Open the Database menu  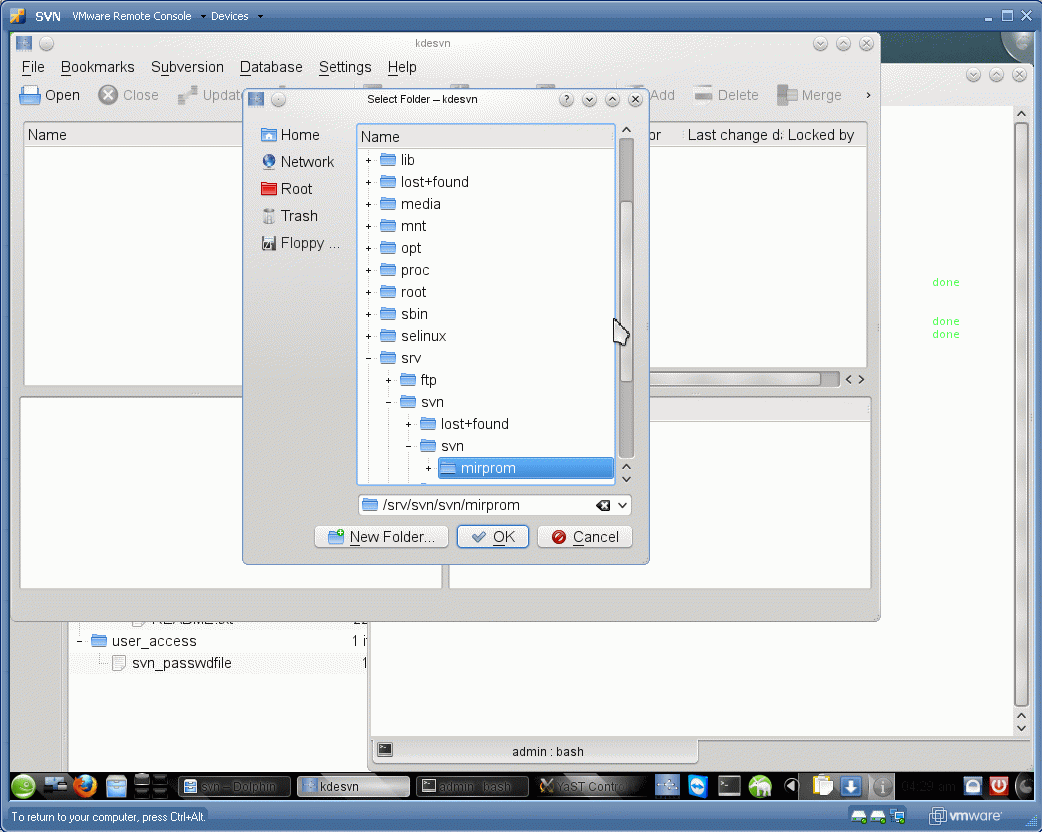point(271,67)
